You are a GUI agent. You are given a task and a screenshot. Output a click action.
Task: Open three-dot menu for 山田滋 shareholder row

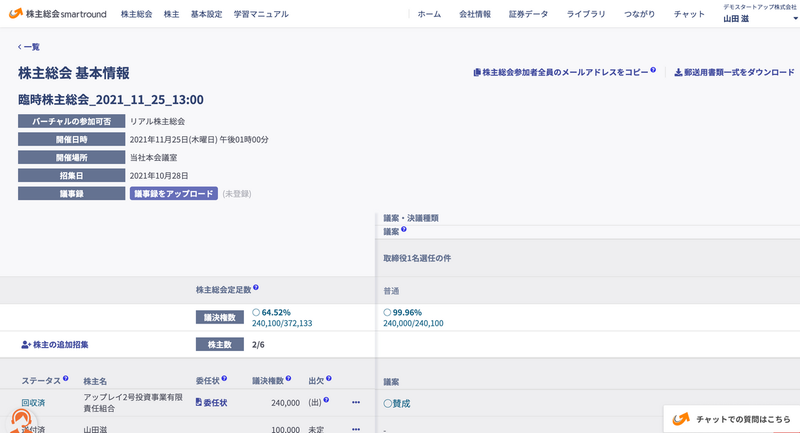tap(355, 428)
